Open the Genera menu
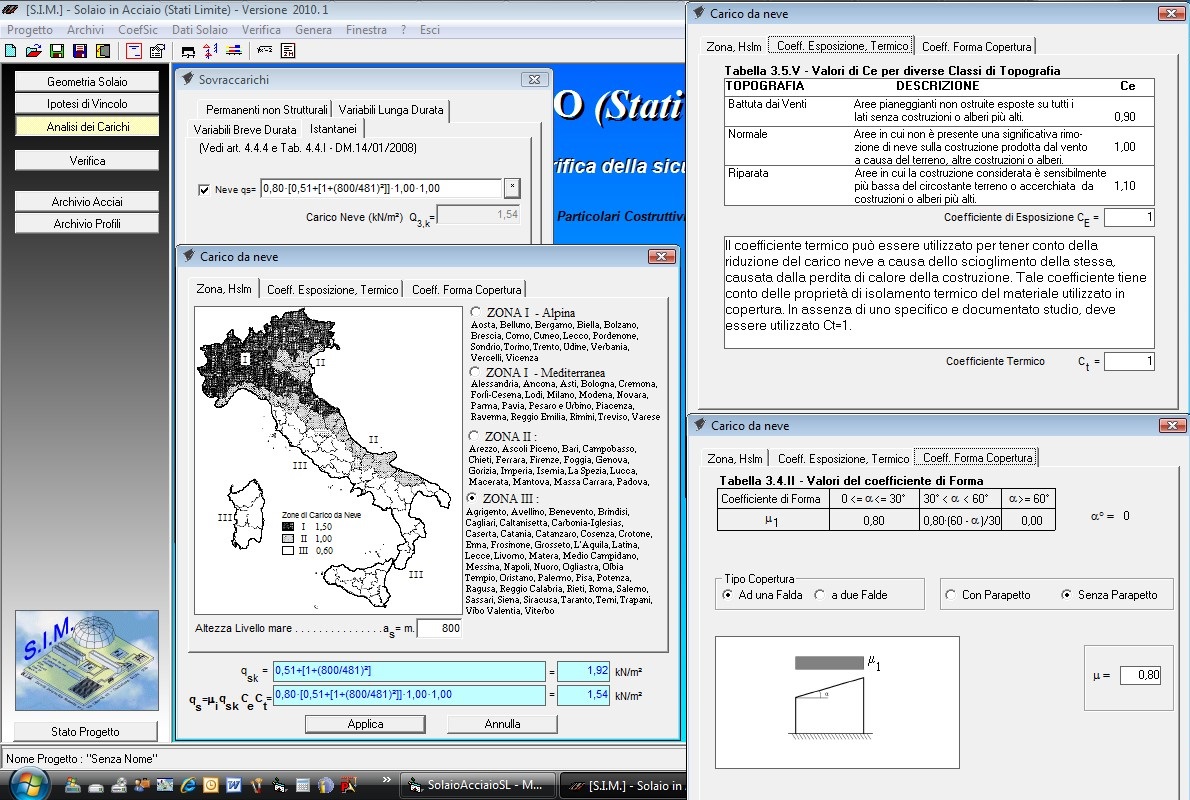This screenshot has width=1190, height=800. [313, 30]
